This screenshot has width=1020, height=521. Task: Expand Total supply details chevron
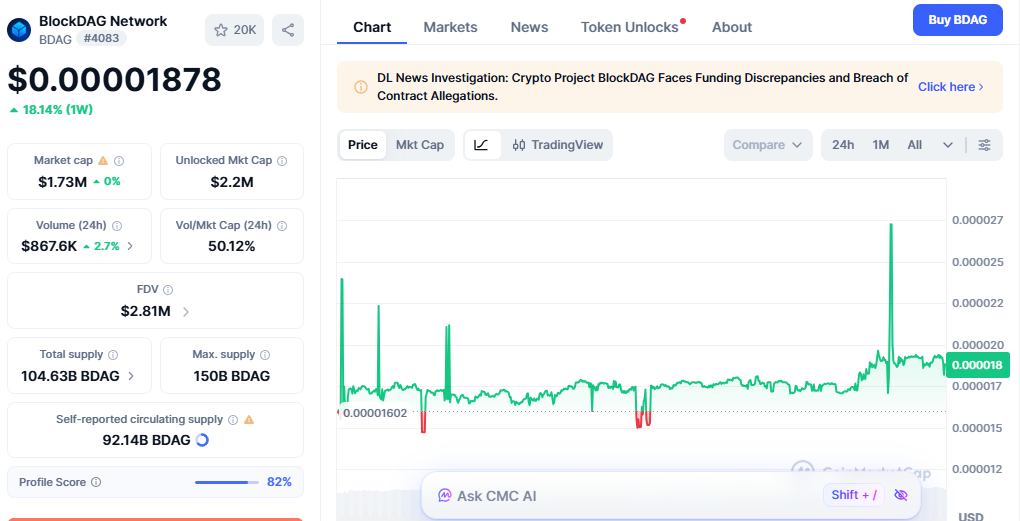[x=131, y=376]
